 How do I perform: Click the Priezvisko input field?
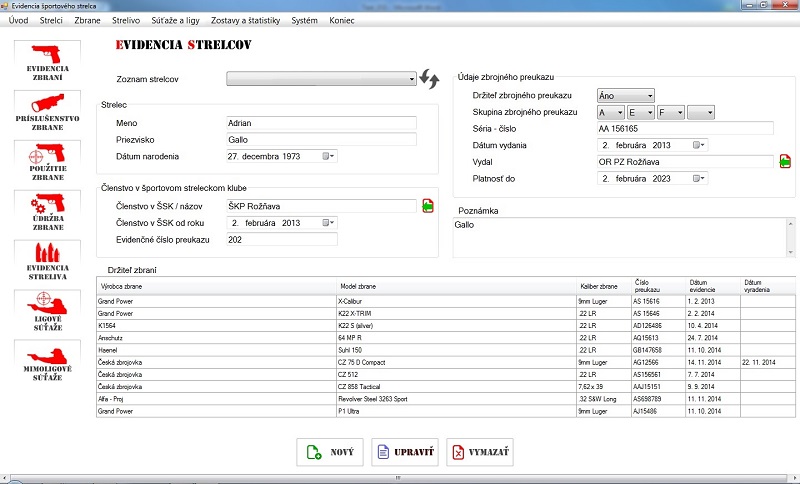pos(321,139)
